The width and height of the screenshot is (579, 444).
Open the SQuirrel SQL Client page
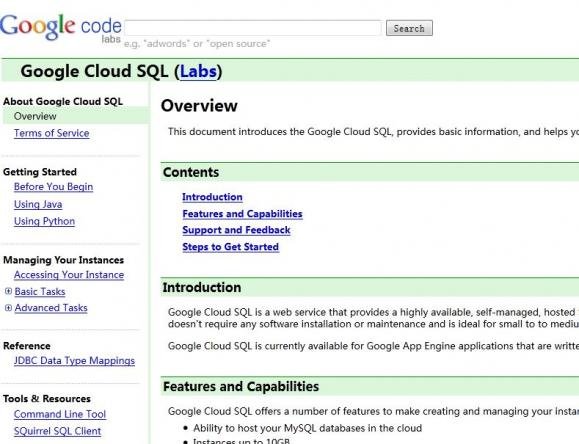click(x=57, y=431)
